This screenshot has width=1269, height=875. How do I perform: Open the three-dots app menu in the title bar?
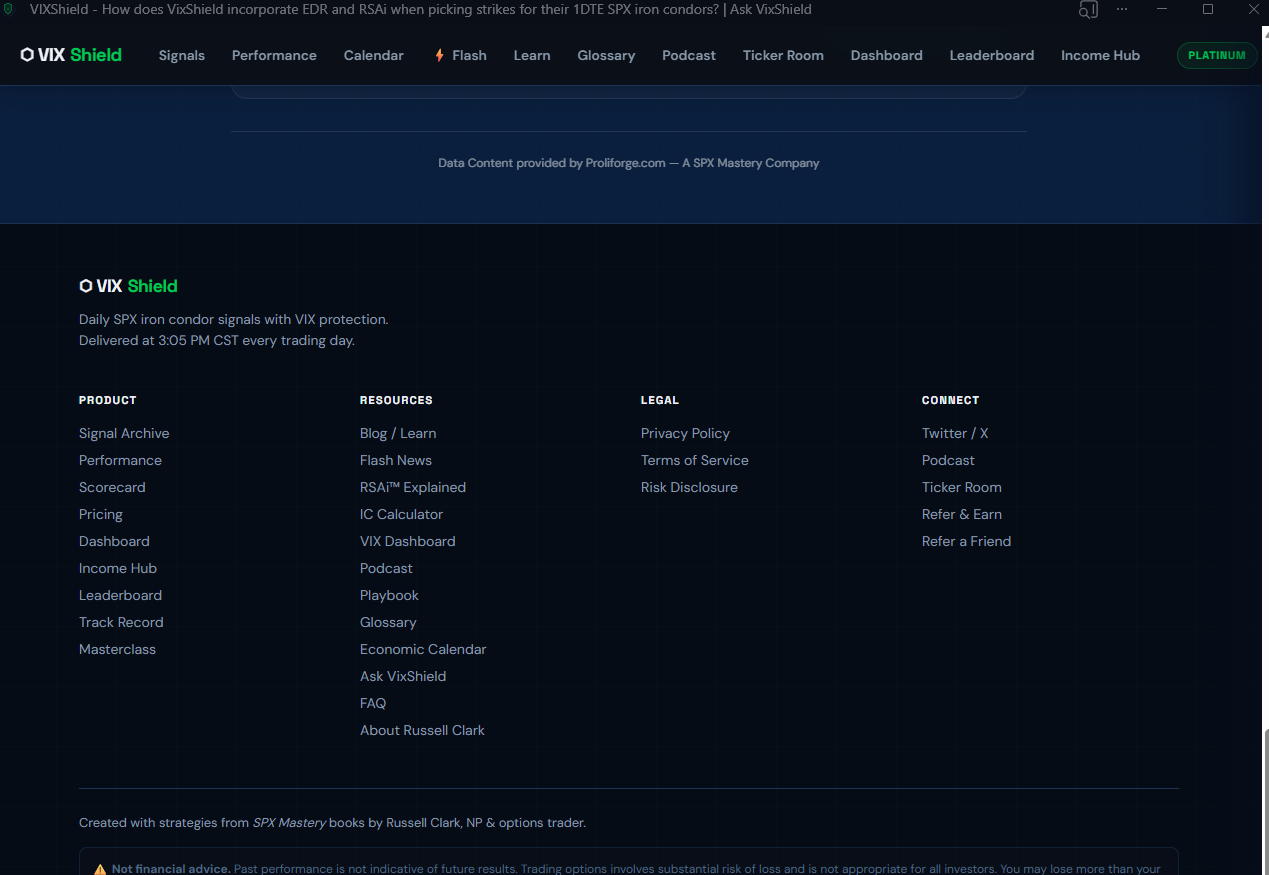[1122, 10]
